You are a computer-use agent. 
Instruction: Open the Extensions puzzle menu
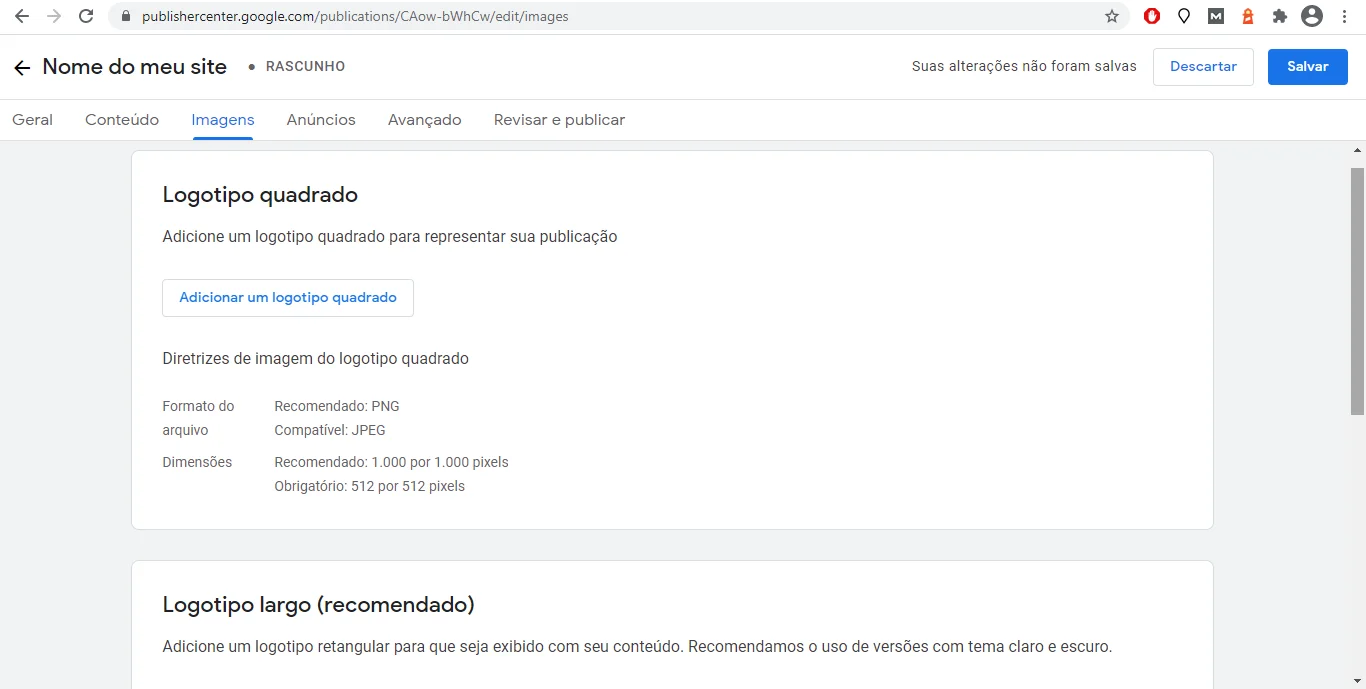pos(1279,16)
